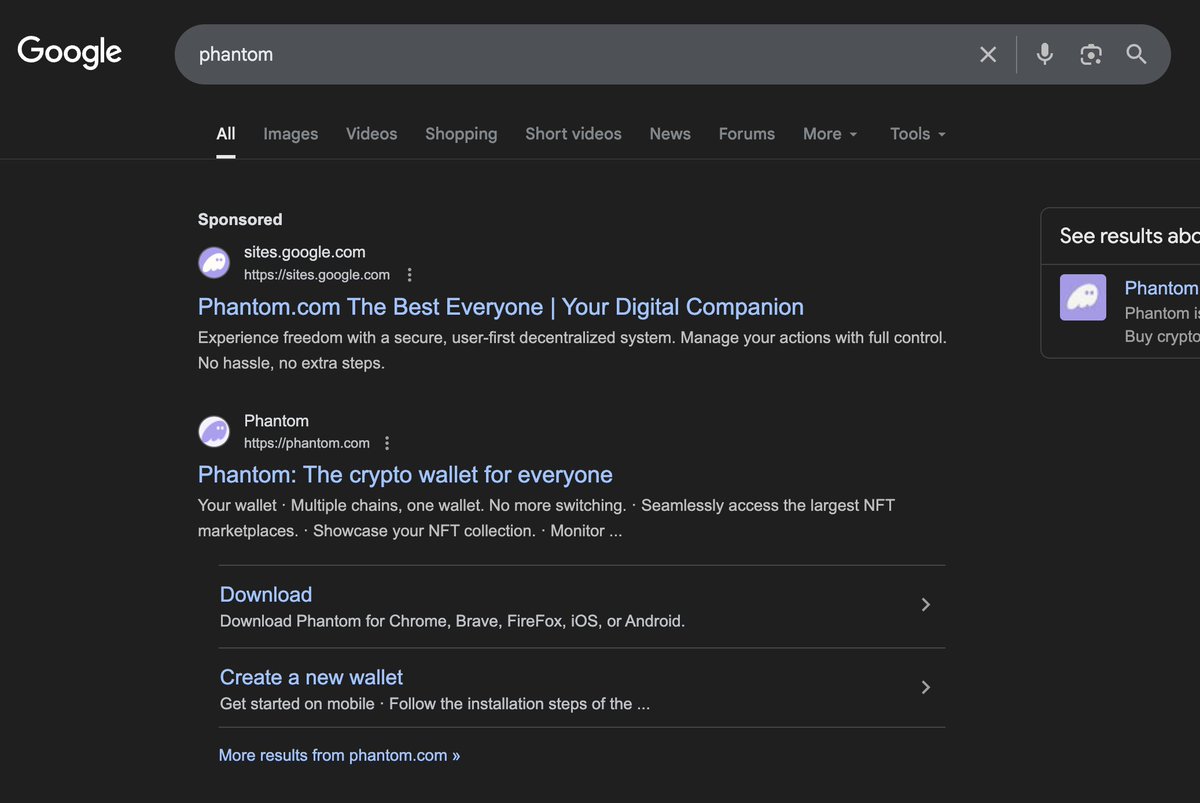Click the Sponsored label
Screen dimensions: 1200x803
(x=240, y=220)
